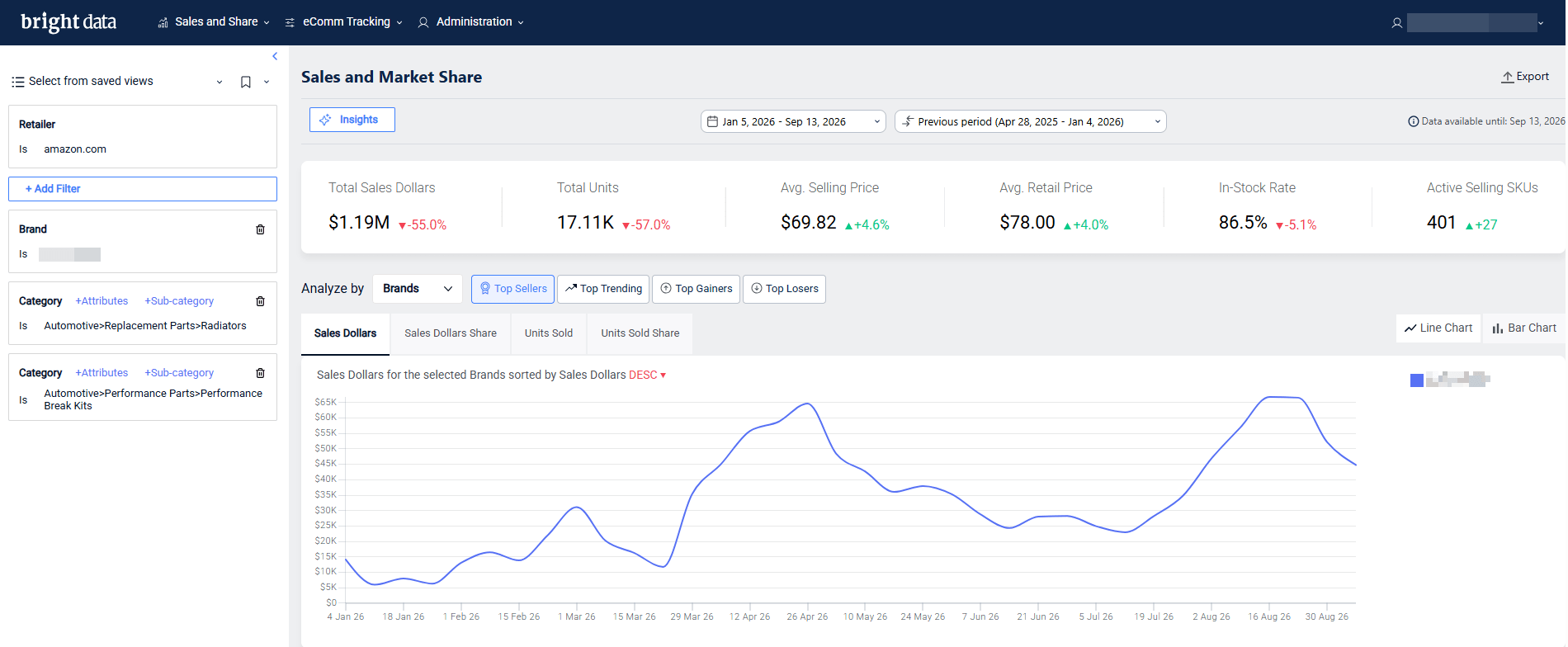Click the blue brand legend swatch
The width and height of the screenshot is (1568, 647).
pos(1417,380)
